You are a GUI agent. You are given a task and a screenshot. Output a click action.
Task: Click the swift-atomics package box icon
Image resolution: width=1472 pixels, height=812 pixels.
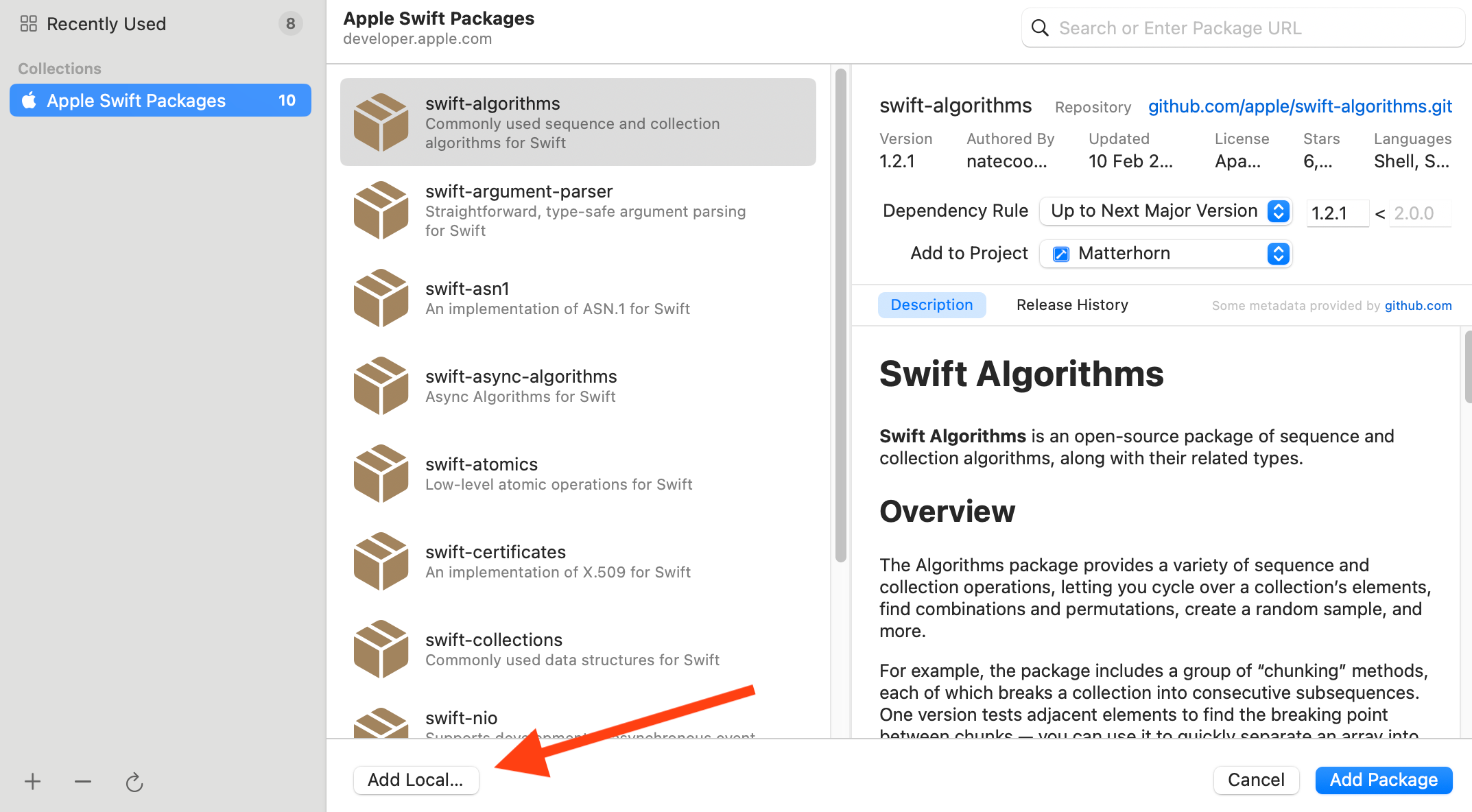(x=381, y=474)
